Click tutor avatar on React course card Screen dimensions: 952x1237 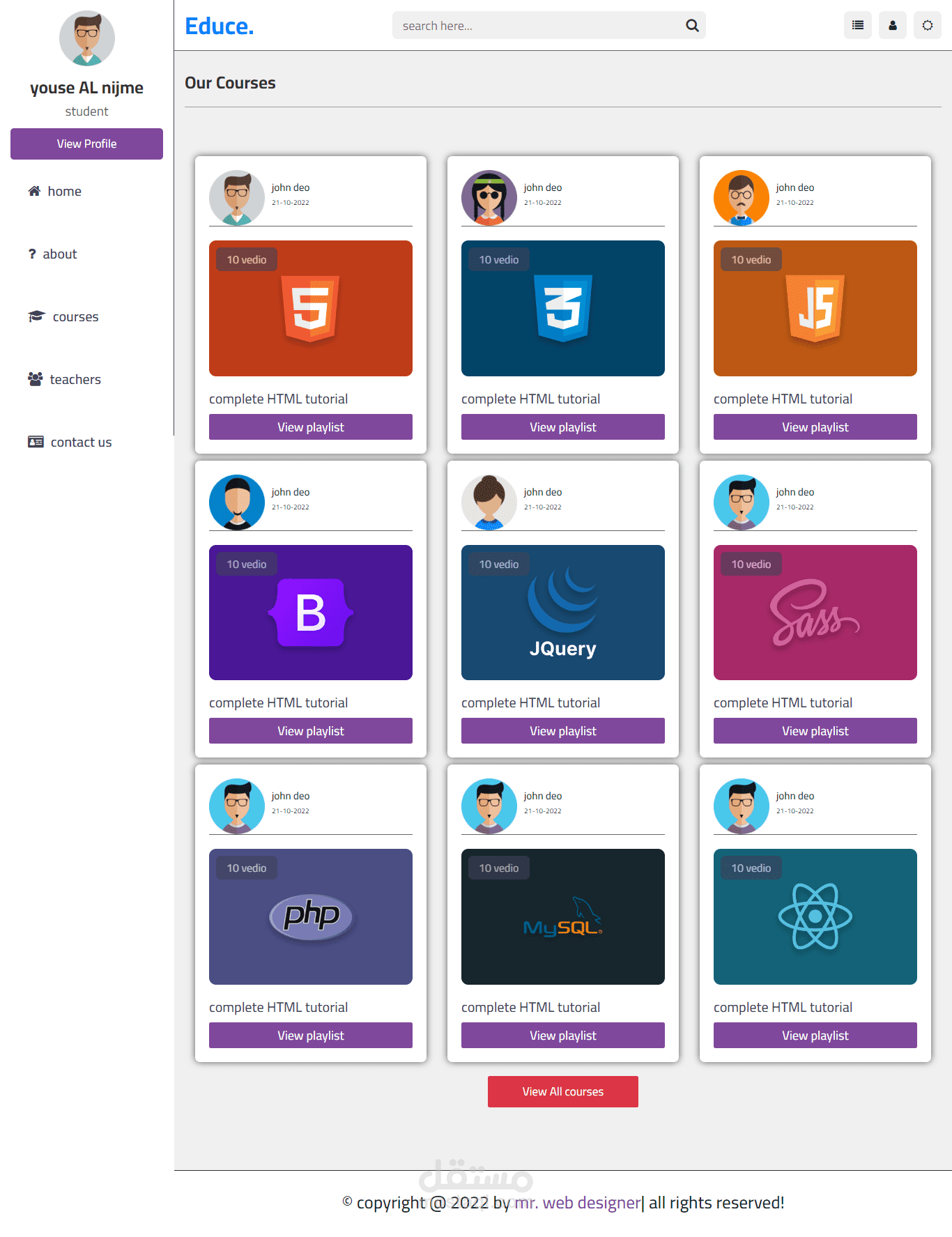pyautogui.click(x=742, y=806)
